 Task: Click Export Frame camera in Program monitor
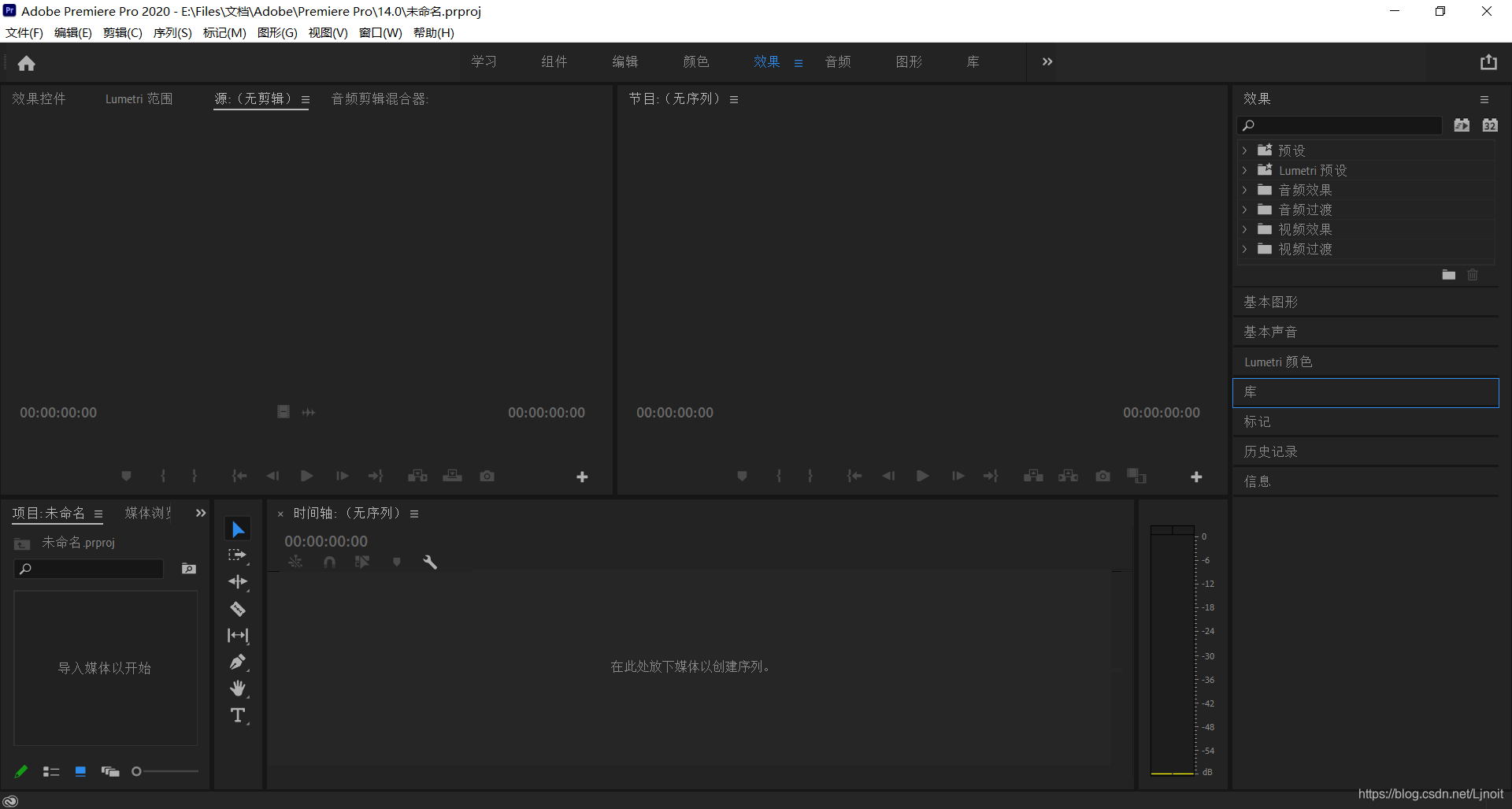coord(1103,477)
